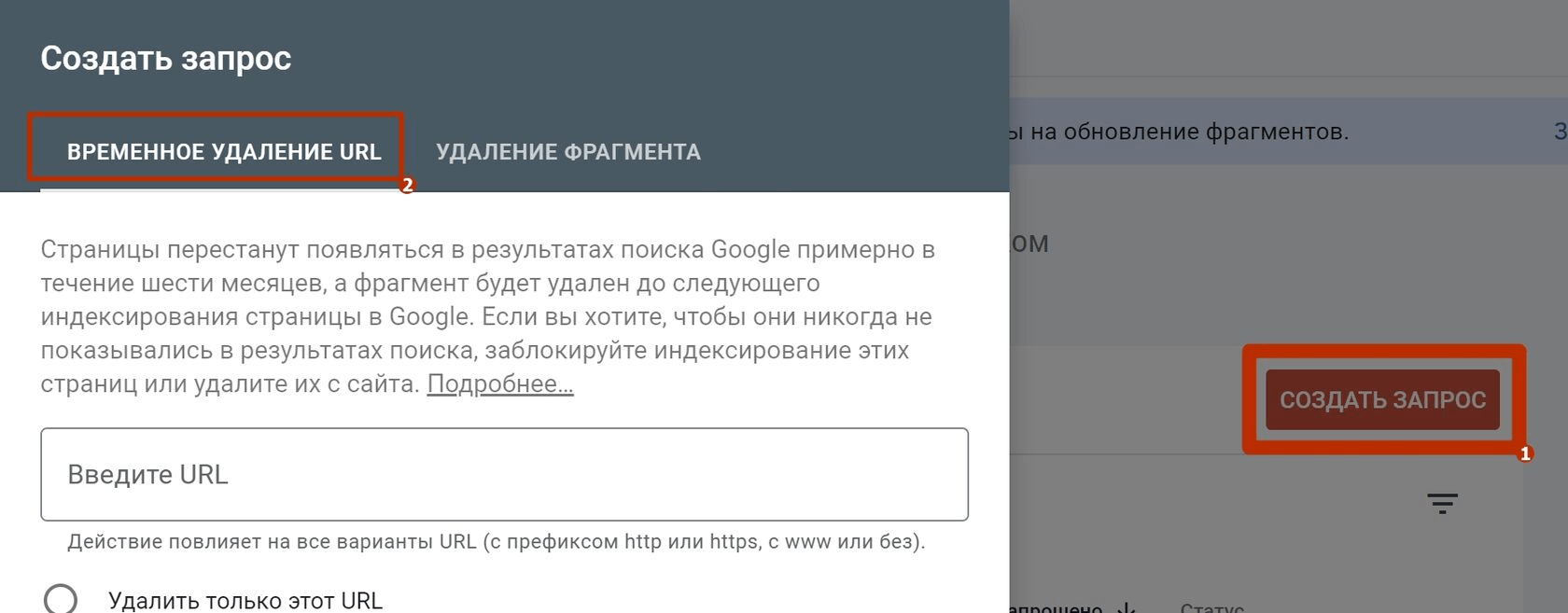The width and height of the screenshot is (1568, 613).
Task: Sort the table by the Статус column
Action: pyautogui.click(x=1211, y=608)
